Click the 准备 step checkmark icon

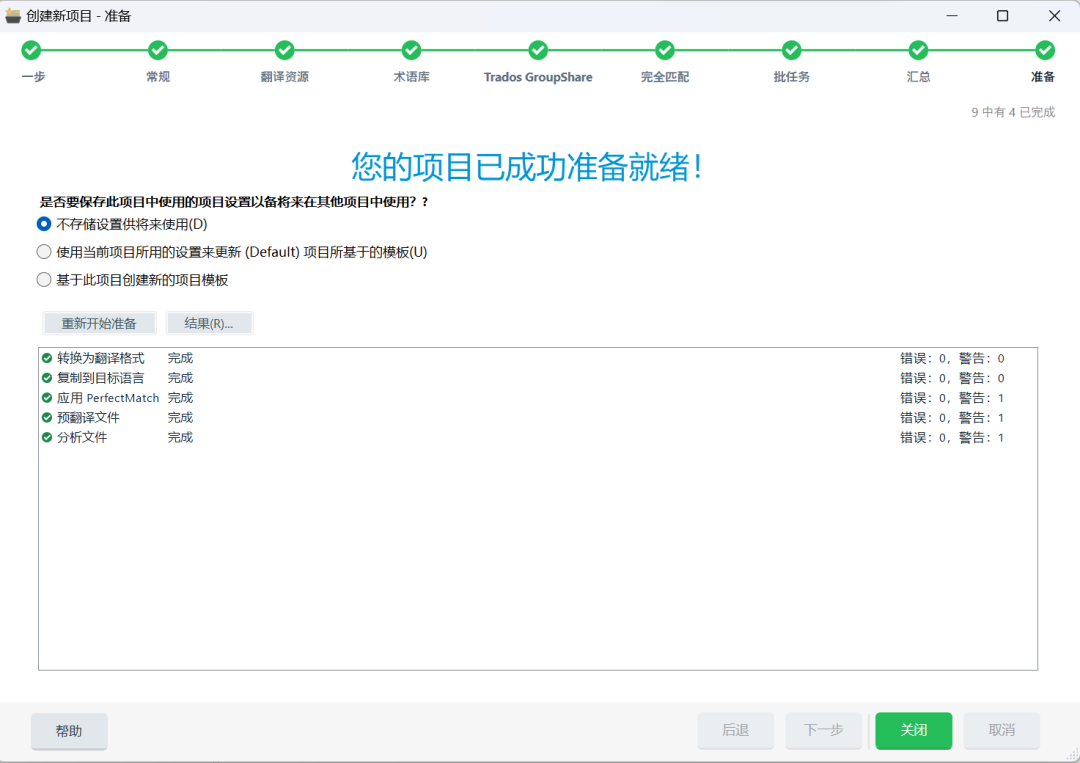click(1045, 49)
